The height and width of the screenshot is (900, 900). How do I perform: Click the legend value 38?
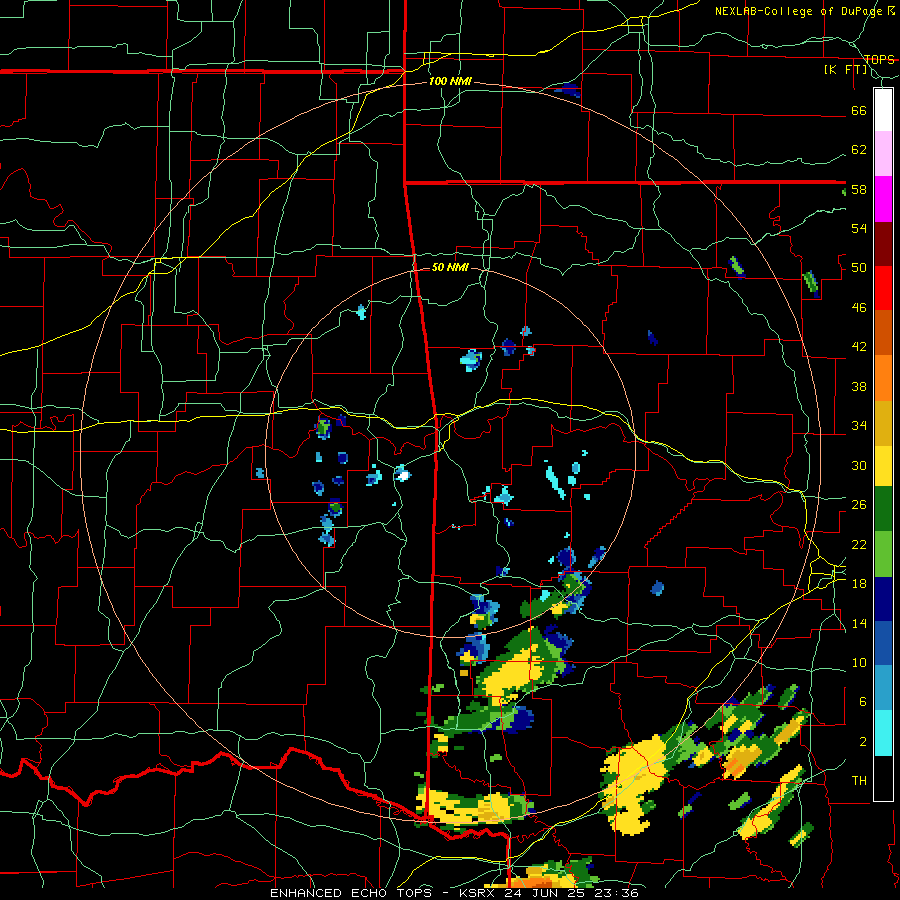point(859,386)
